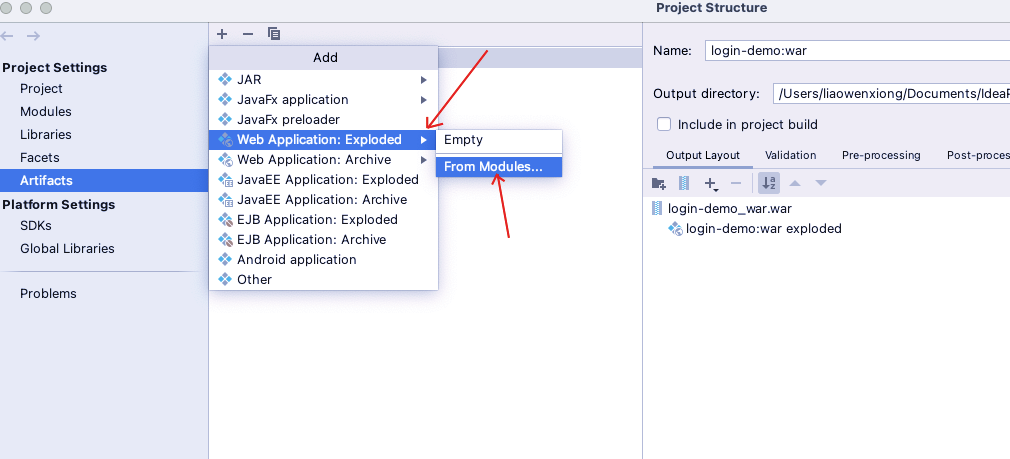
Task: Click the Output Layout remove minus icon
Action: pos(736,183)
